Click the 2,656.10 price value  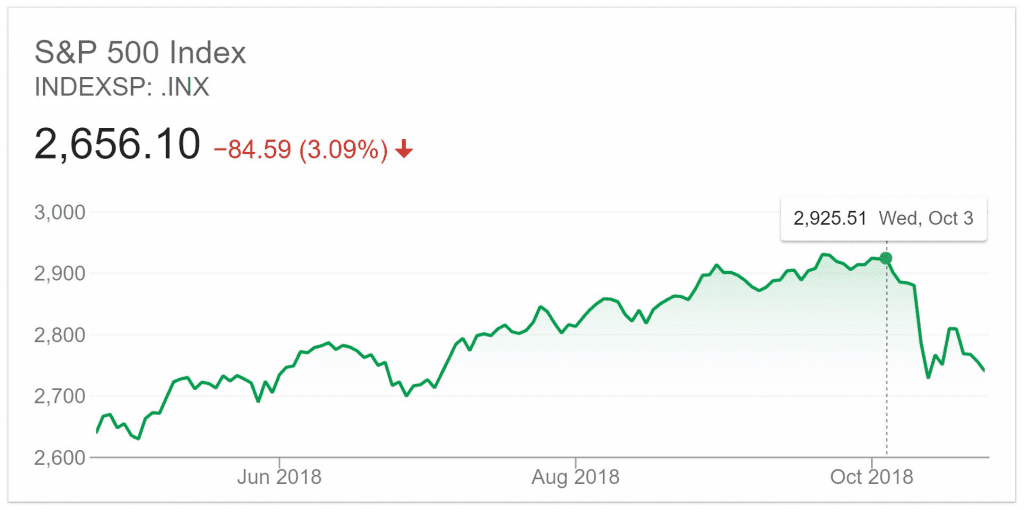tap(117, 144)
